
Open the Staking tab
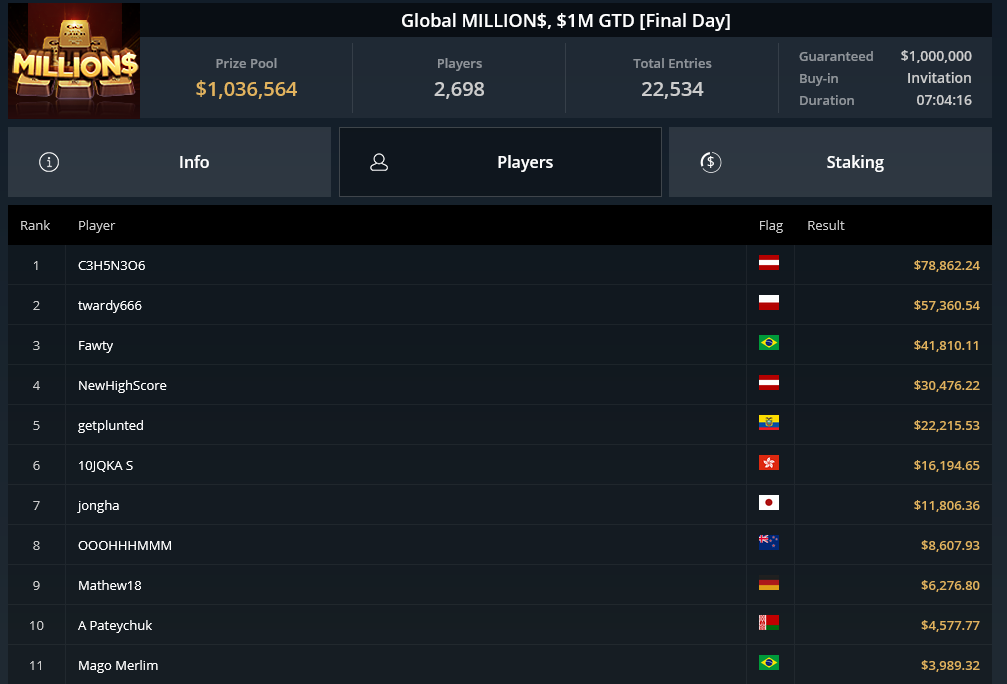tap(830, 162)
